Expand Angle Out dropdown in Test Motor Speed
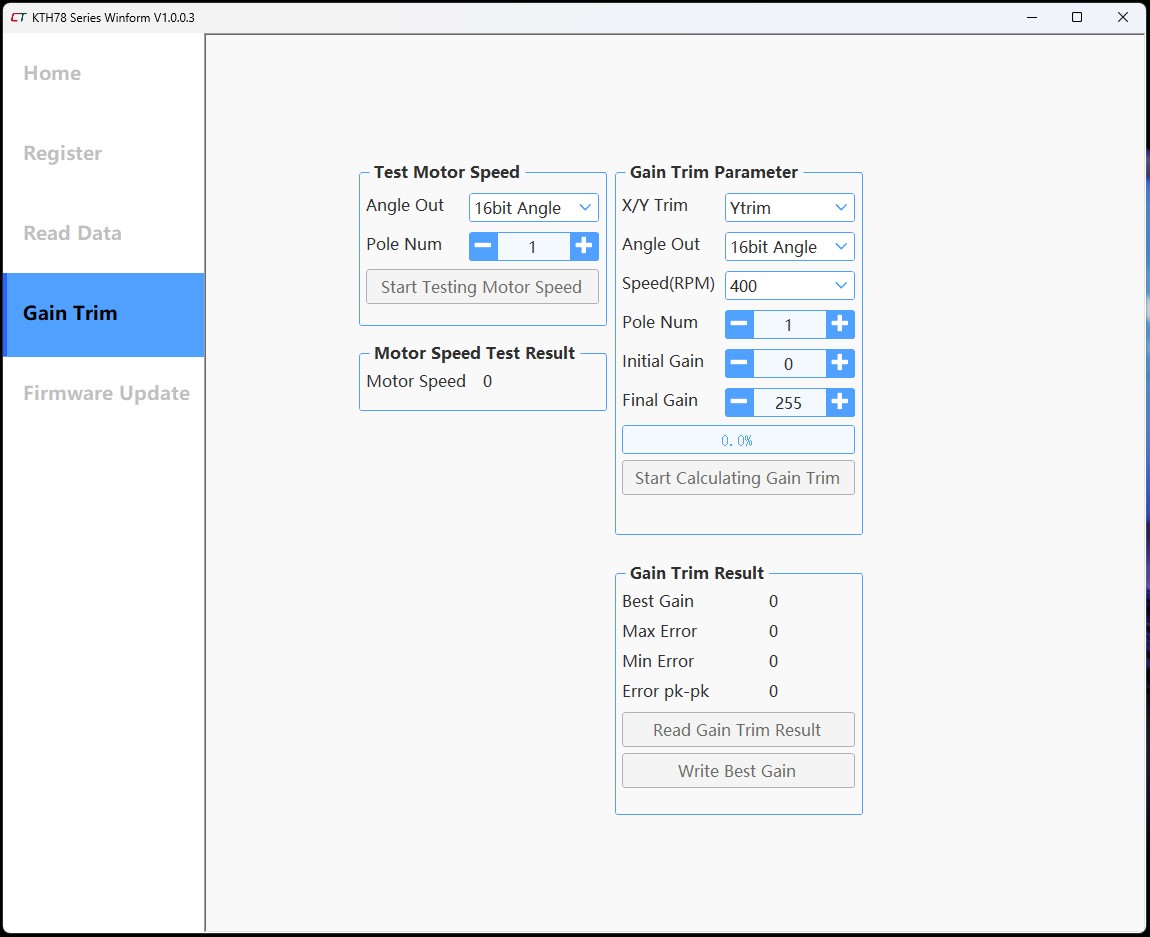Viewport: 1150px width, 937px height. click(533, 208)
